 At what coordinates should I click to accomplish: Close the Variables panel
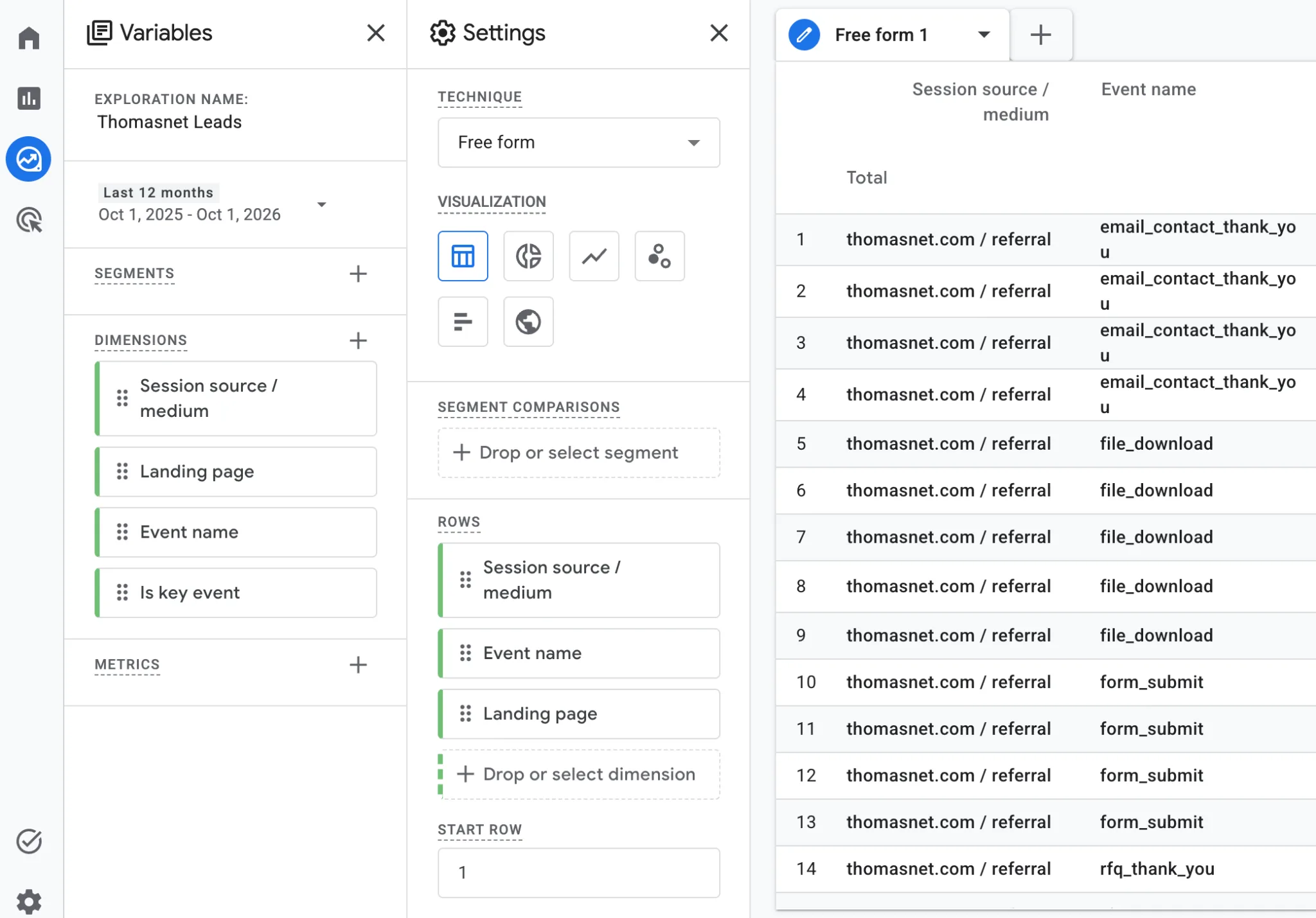point(376,33)
